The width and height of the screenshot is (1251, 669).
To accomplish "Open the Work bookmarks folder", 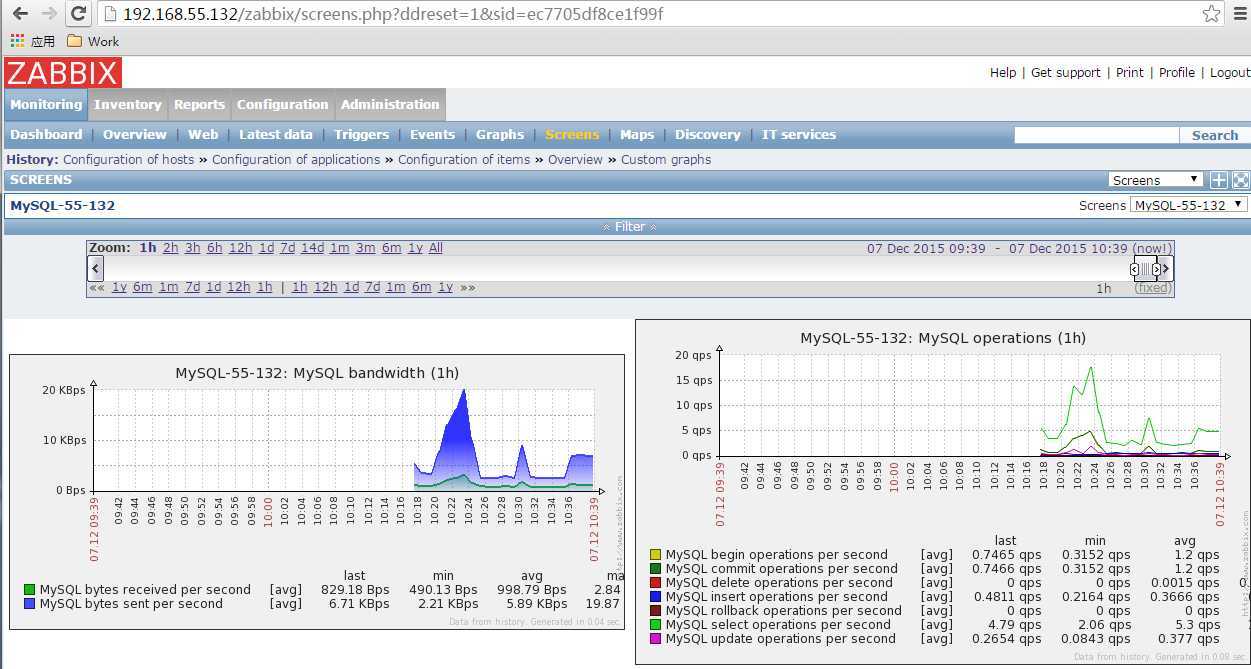I will pyautogui.click(x=92, y=41).
